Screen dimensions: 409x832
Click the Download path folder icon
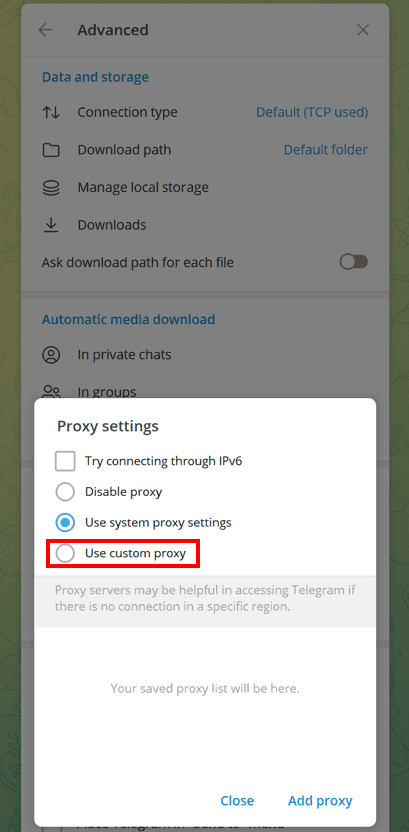51,150
